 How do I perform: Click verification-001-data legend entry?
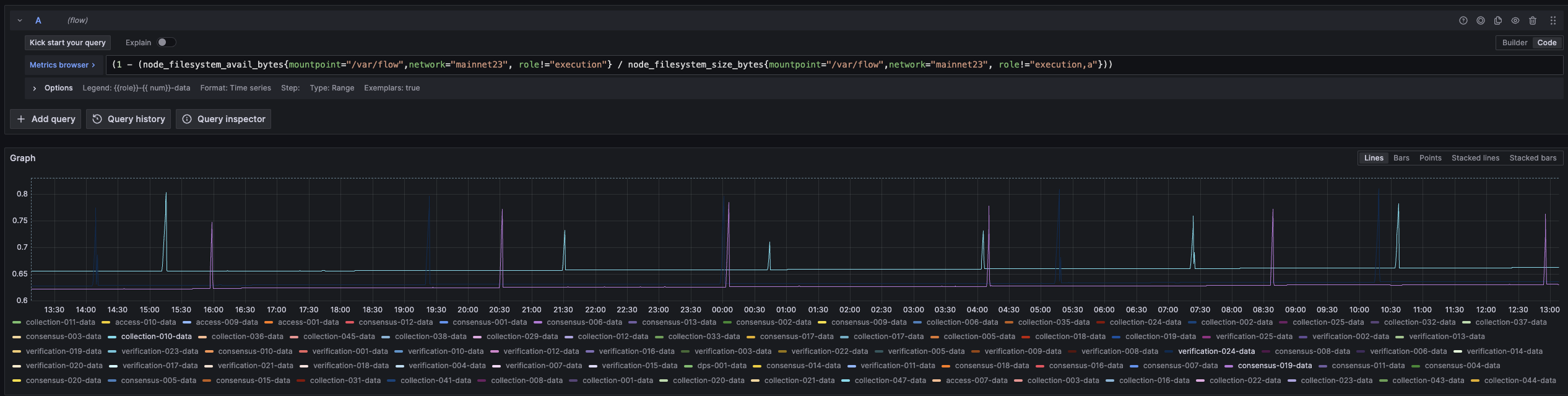350,351
